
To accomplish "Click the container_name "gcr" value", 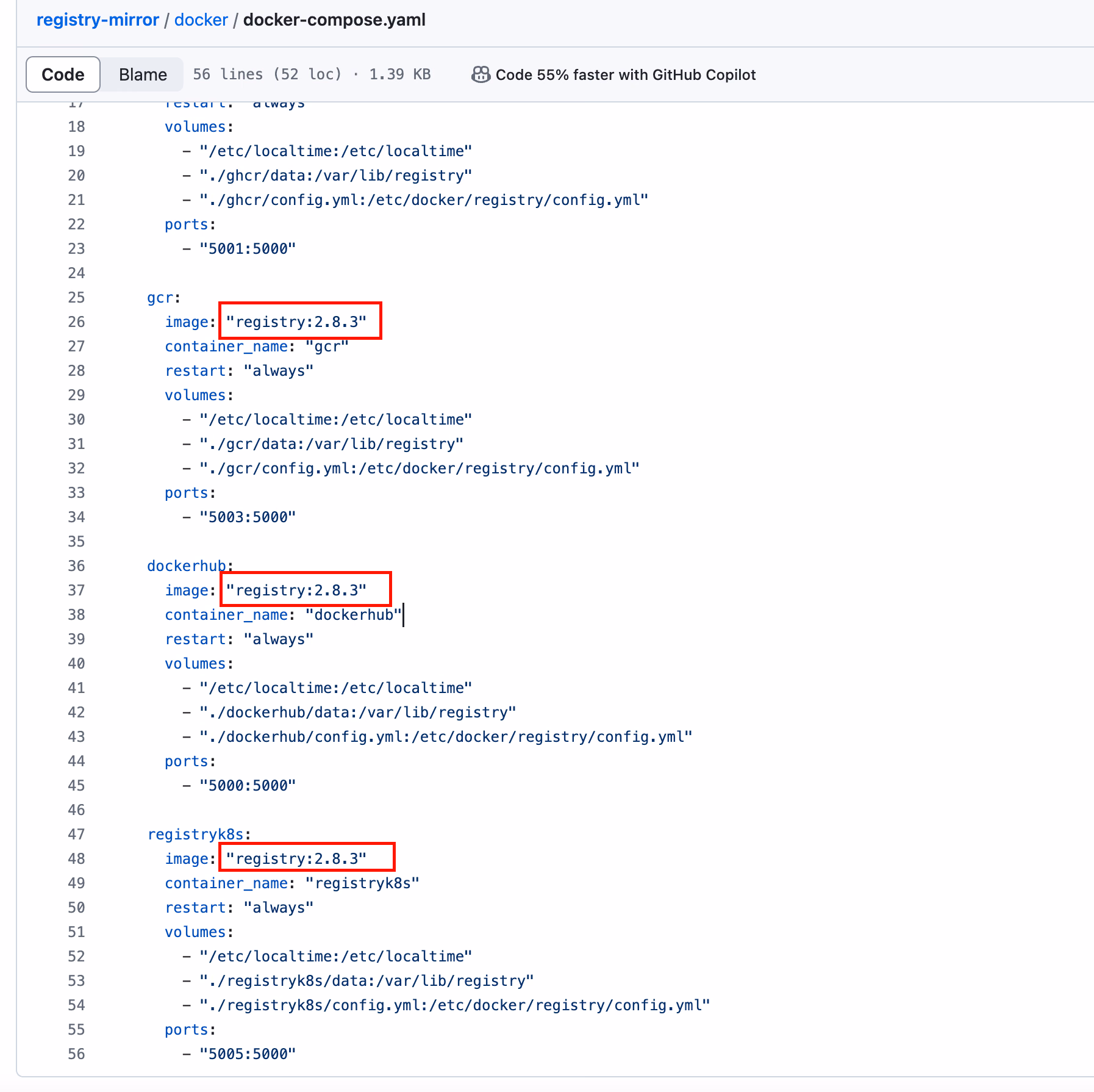I will click(x=327, y=347).
